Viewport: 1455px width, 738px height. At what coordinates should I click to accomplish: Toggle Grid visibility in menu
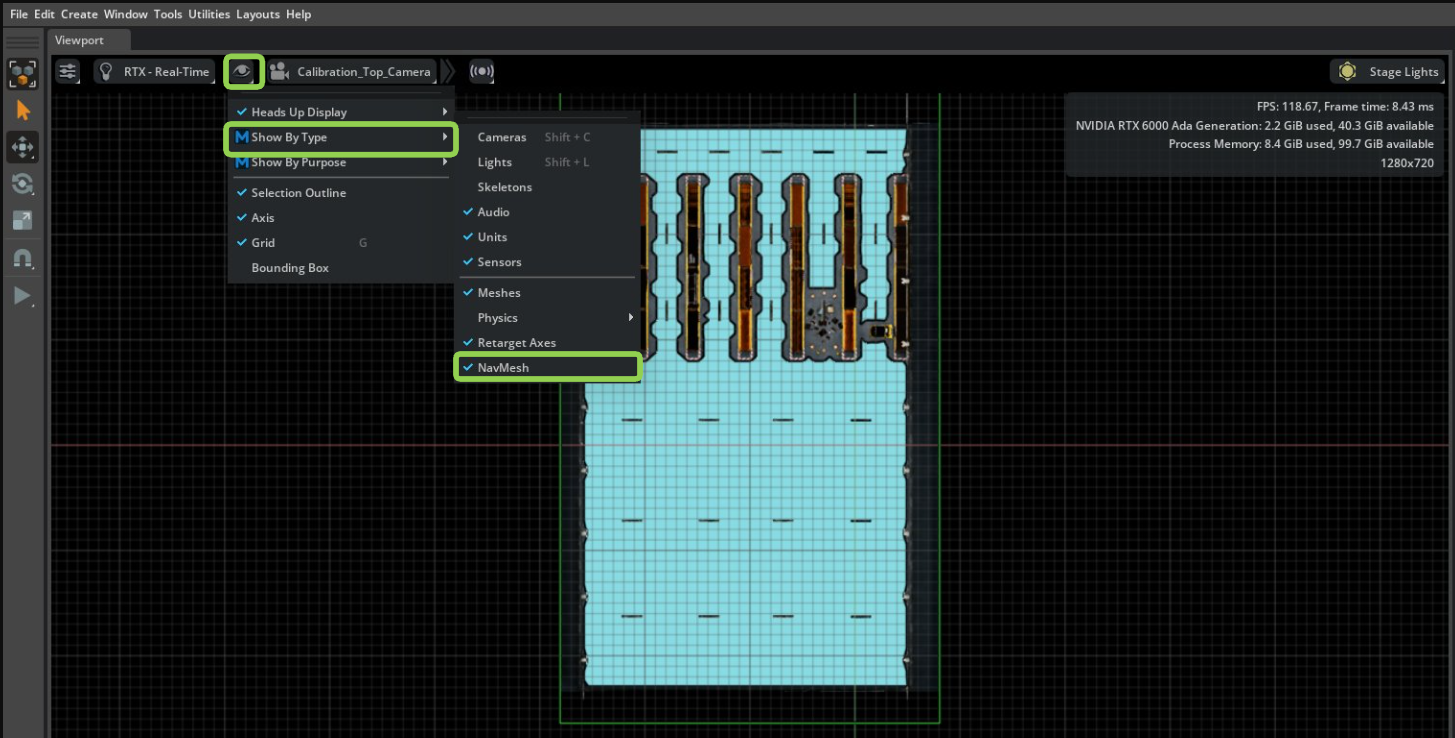tap(263, 243)
